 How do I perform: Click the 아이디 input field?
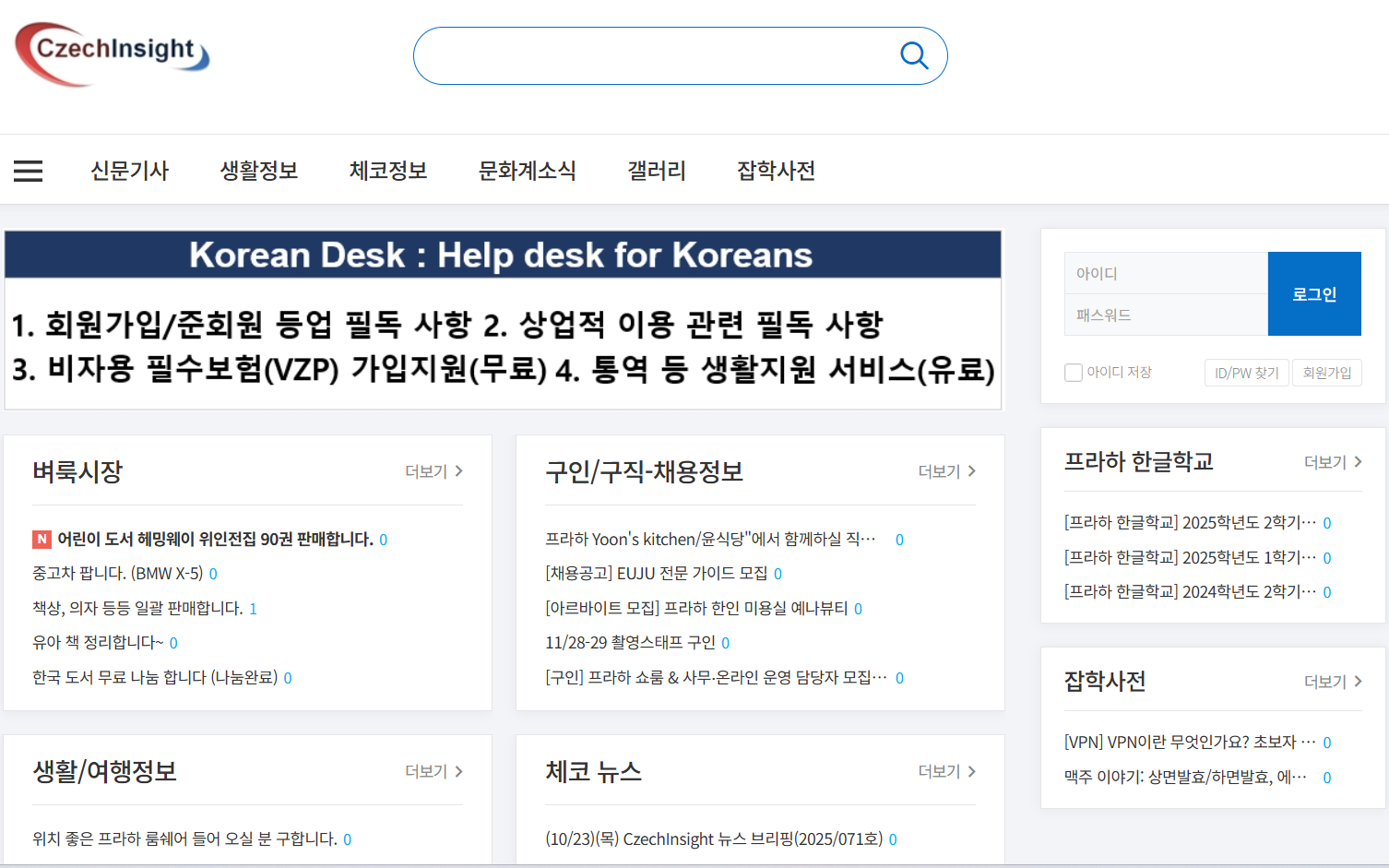1166,273
